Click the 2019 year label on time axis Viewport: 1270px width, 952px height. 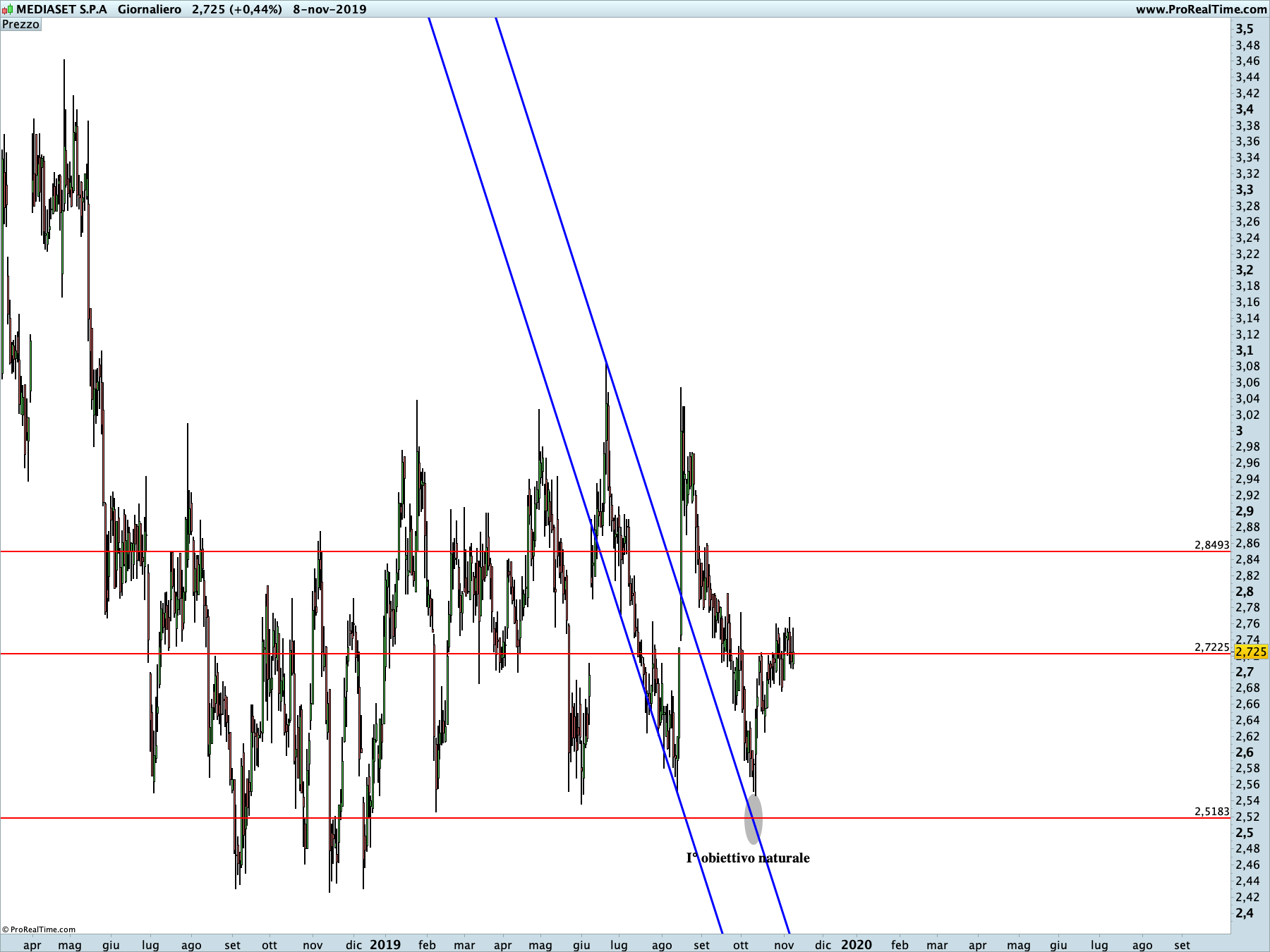tap(385, 944)
